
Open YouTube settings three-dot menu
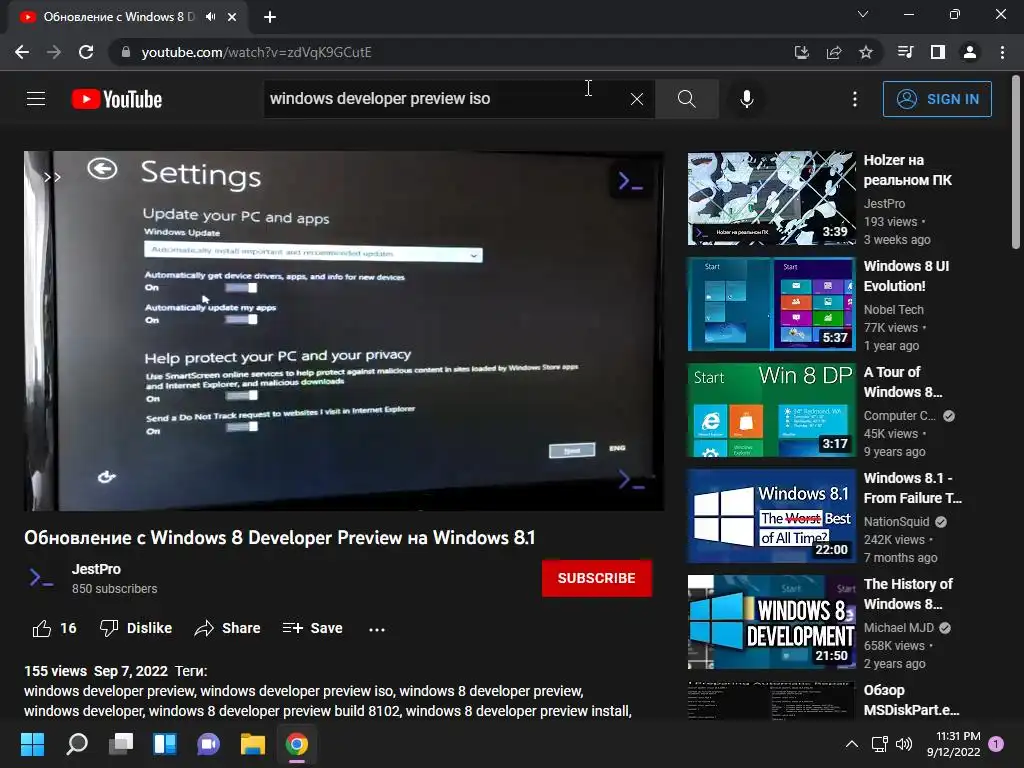854,99
